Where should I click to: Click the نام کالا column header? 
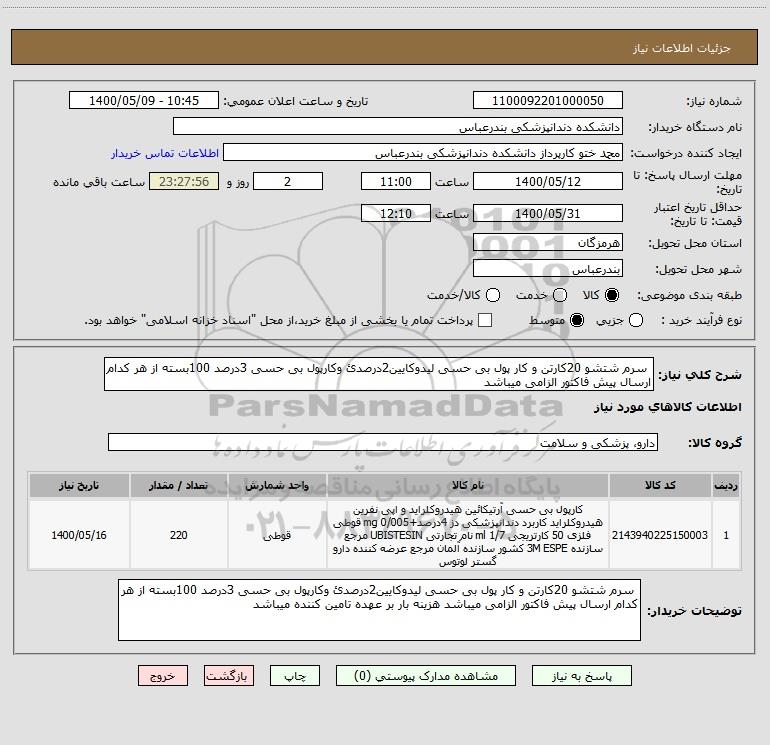468,485
